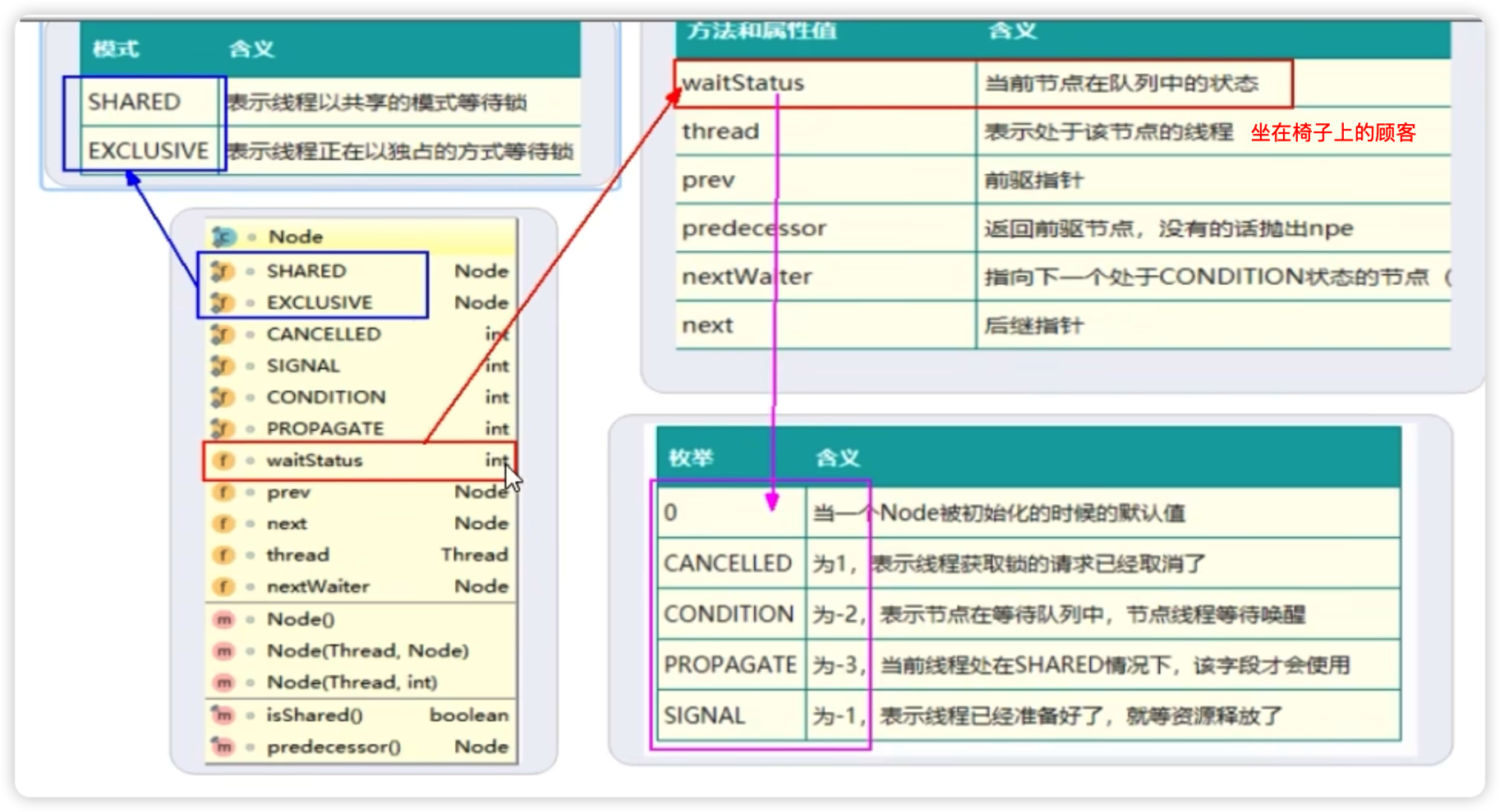
Task: Click the field icon beside nextWaiter member
Action: (x=223, y=587)
